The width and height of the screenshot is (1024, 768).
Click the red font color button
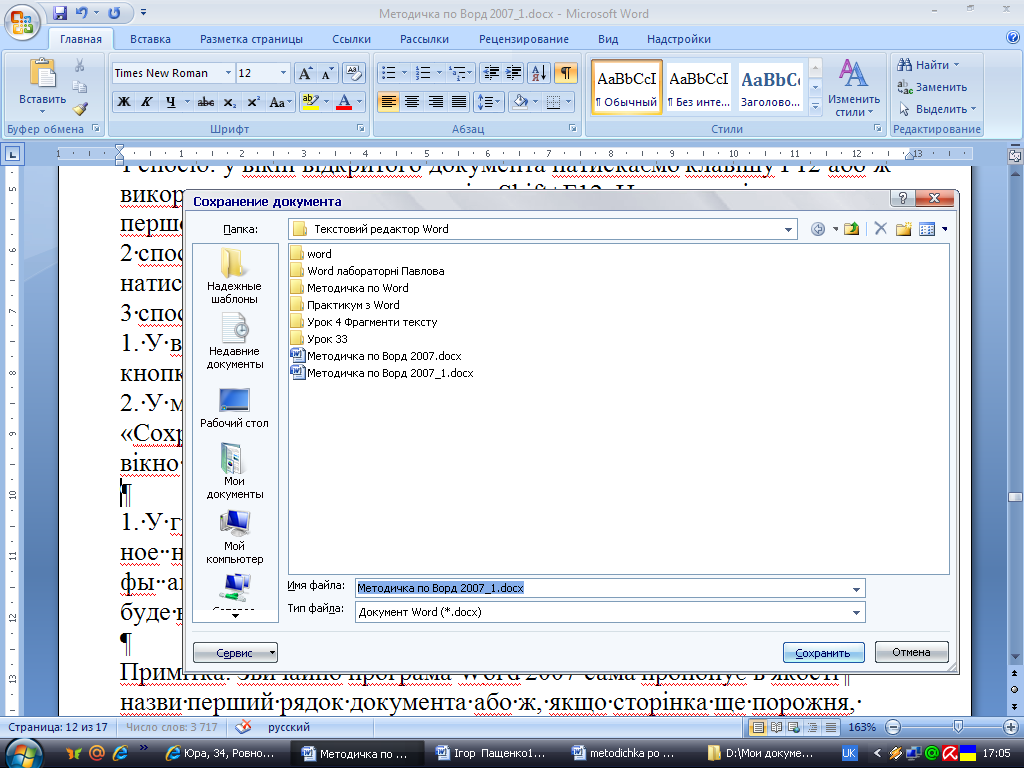click(344, 102)
